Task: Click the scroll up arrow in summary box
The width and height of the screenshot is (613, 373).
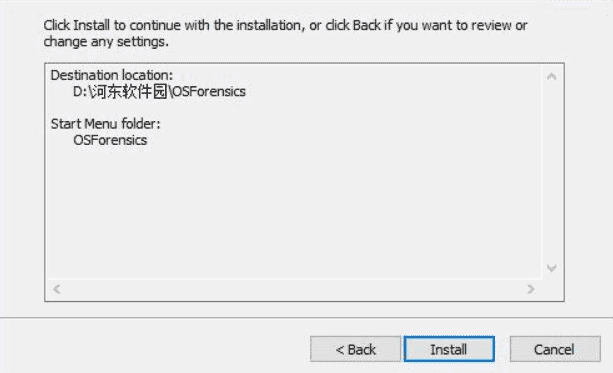Action: tap(552, 77)
